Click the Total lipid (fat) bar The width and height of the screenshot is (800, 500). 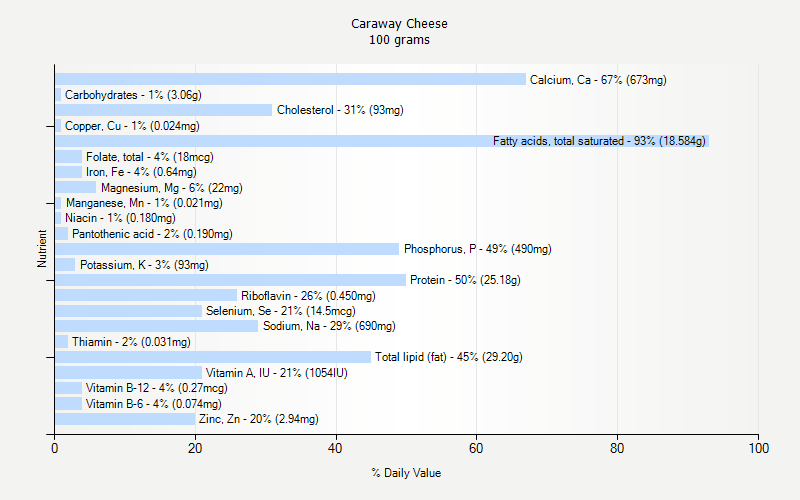tap(213, 357)
